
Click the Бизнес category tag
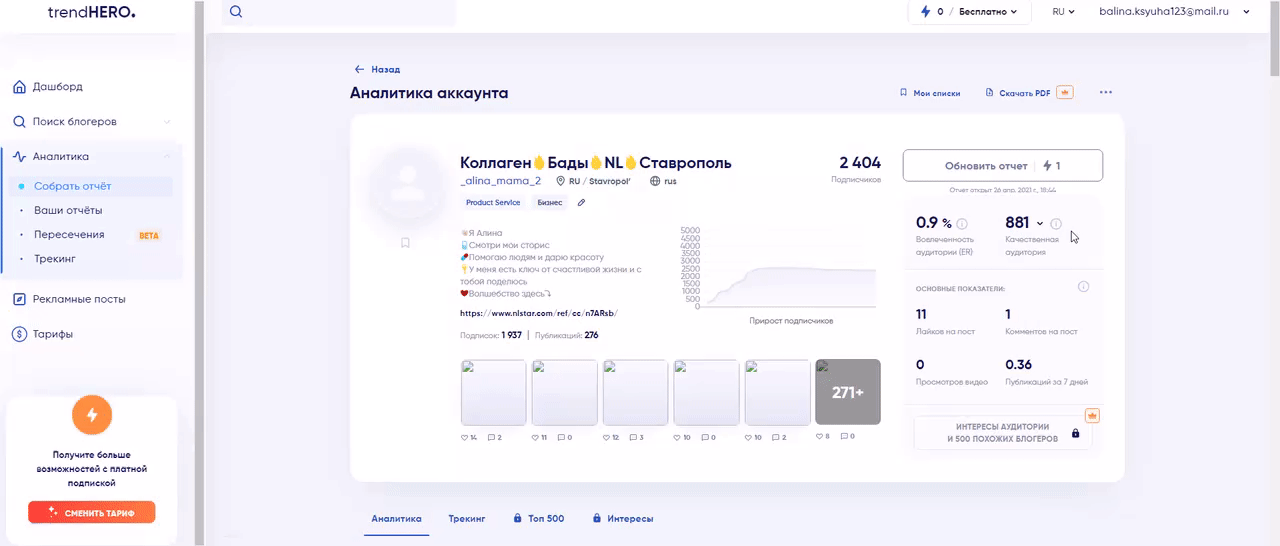point(550,202)
